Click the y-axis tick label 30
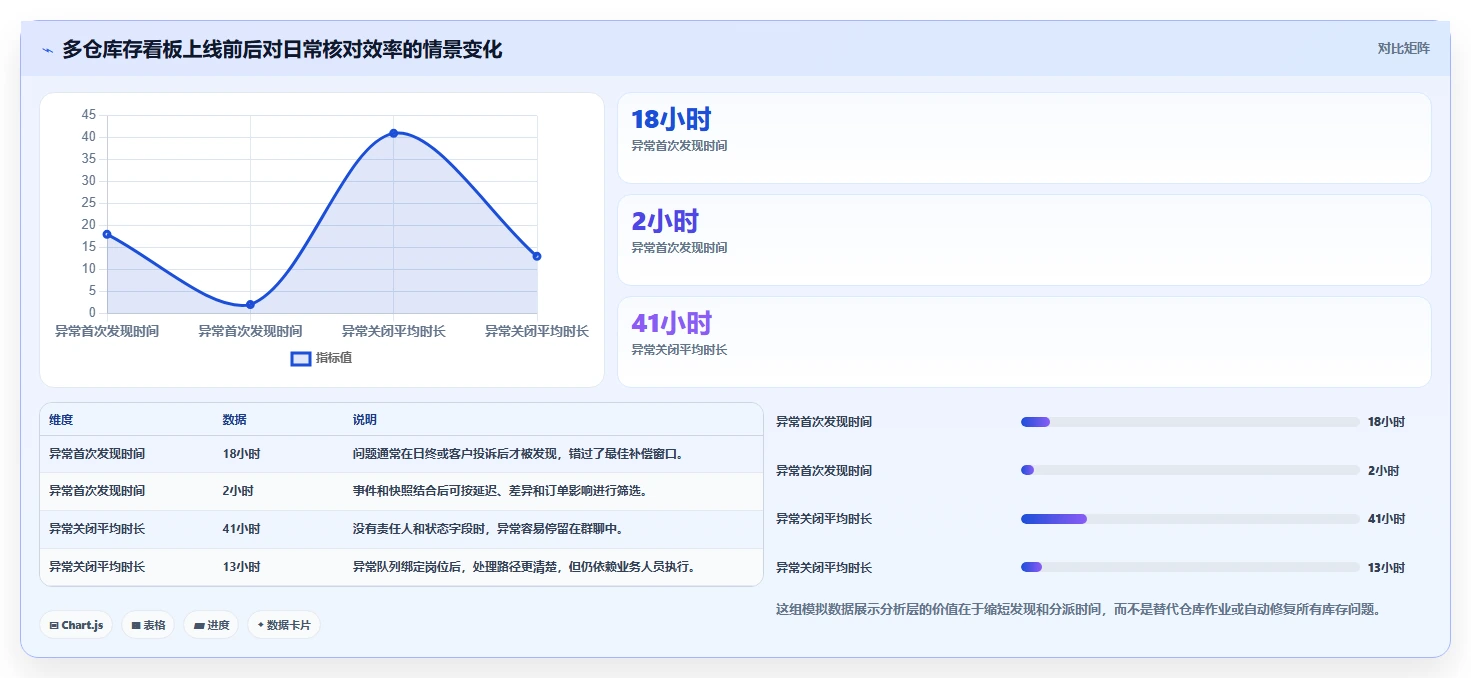 click(89, 181)
